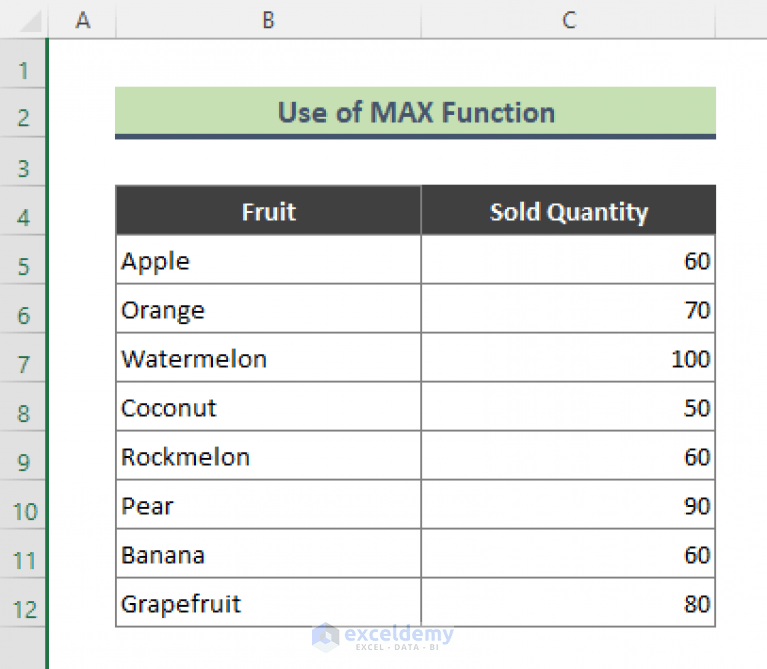Select the cell containing 100

click(568, 358)
